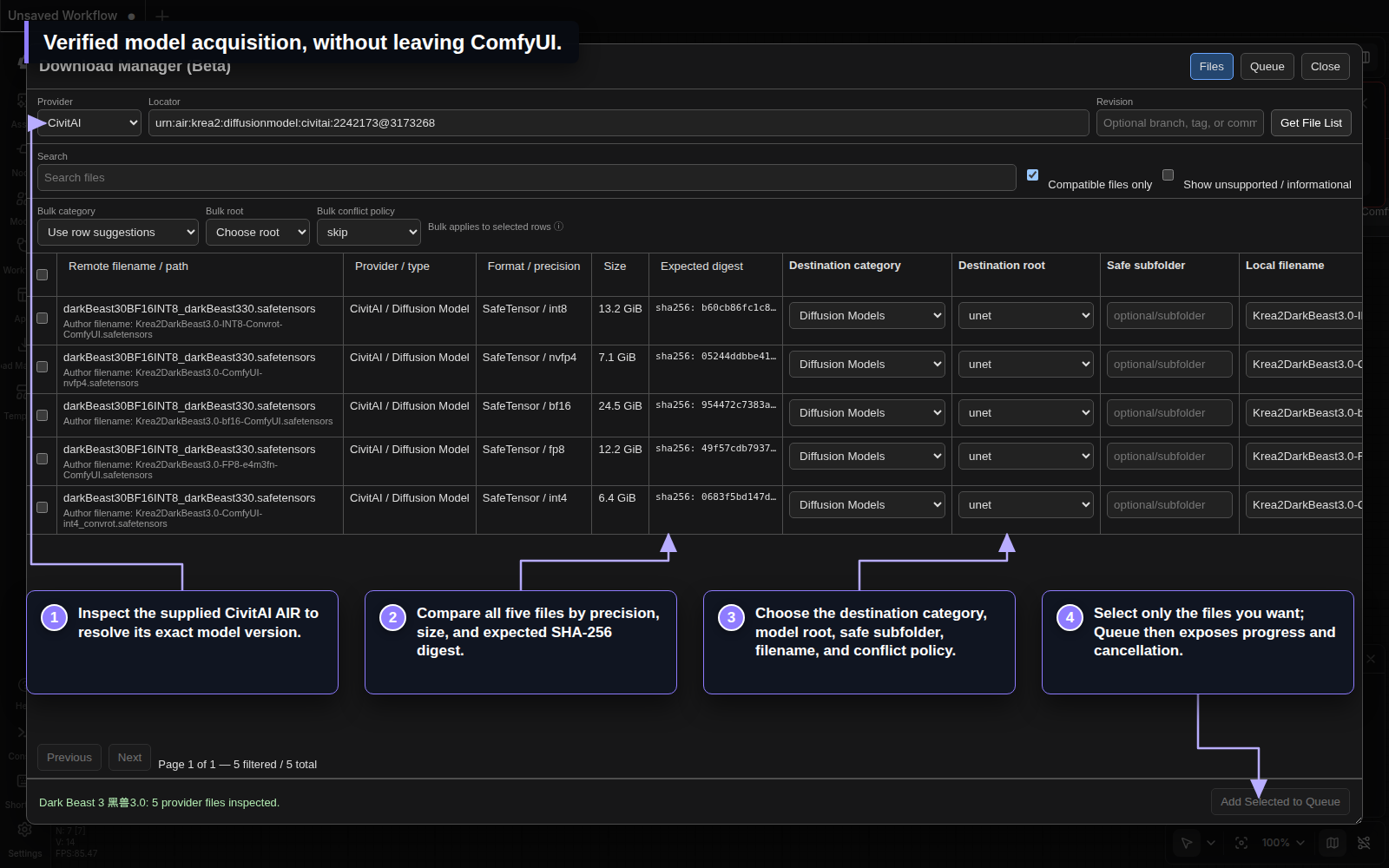This screenshot has width=1389, height=868.
Task: Click the 'Expected digest' column header
Action: (x=701, y=266)
